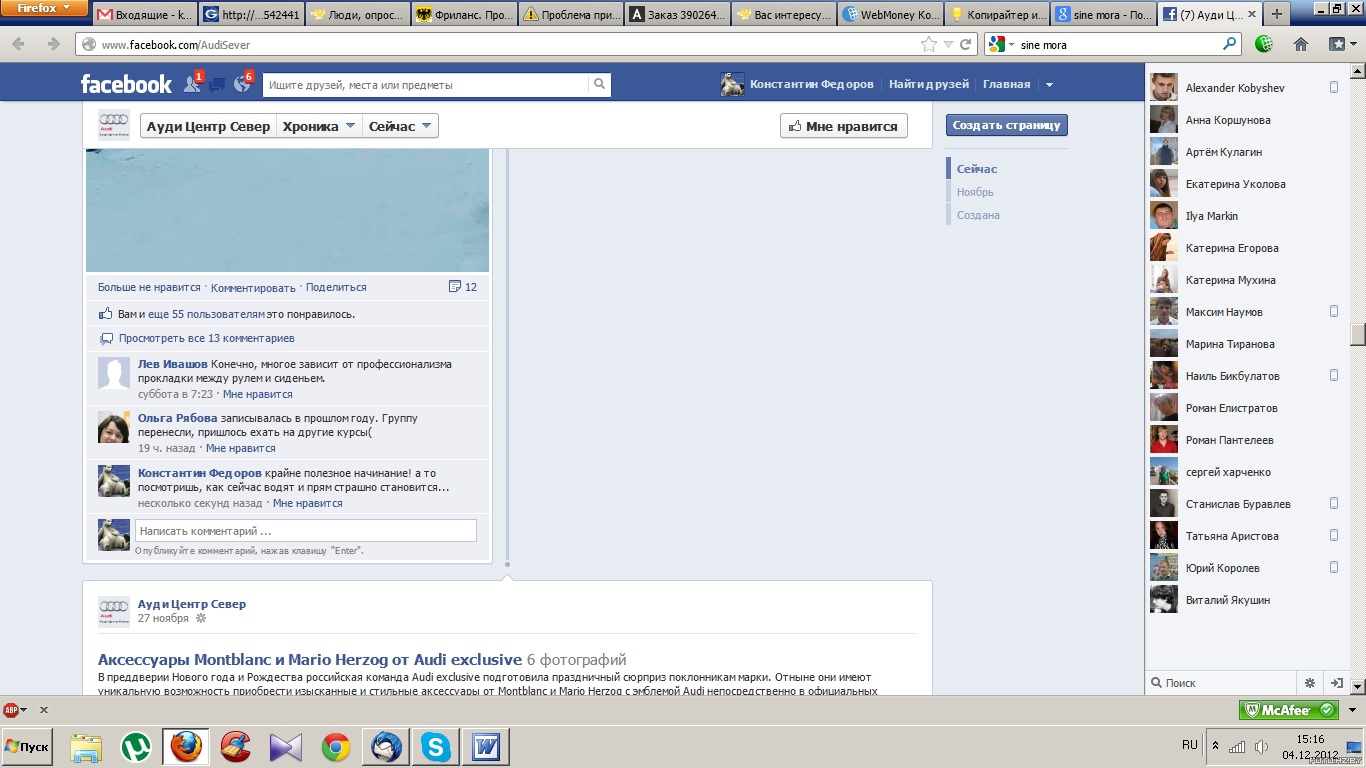This screenshot has height=768, width=1366.
Task: Switch to the Фриланс tab
Action: pyautogui.click(x=464, y=15)
